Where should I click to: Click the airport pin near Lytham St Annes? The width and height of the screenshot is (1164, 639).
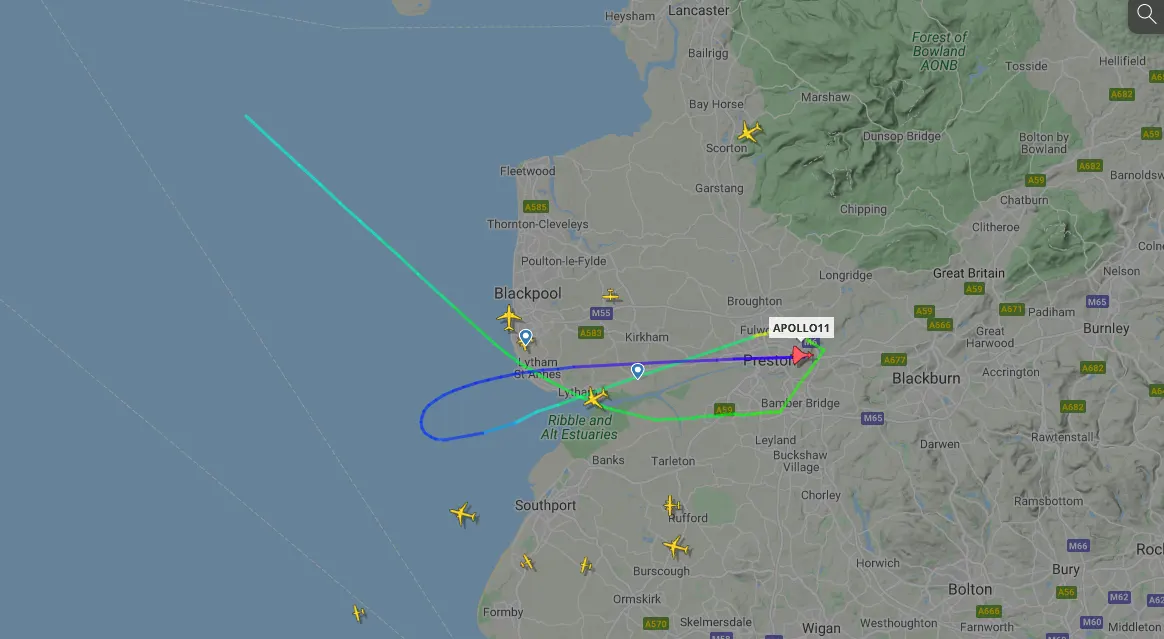click(x=526, y=338)
